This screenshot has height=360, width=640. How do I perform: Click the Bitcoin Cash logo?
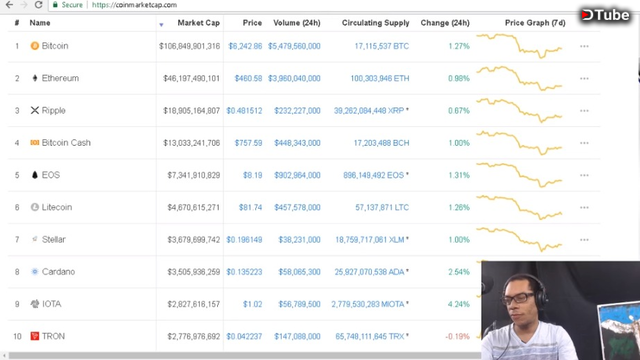(35, 142)
